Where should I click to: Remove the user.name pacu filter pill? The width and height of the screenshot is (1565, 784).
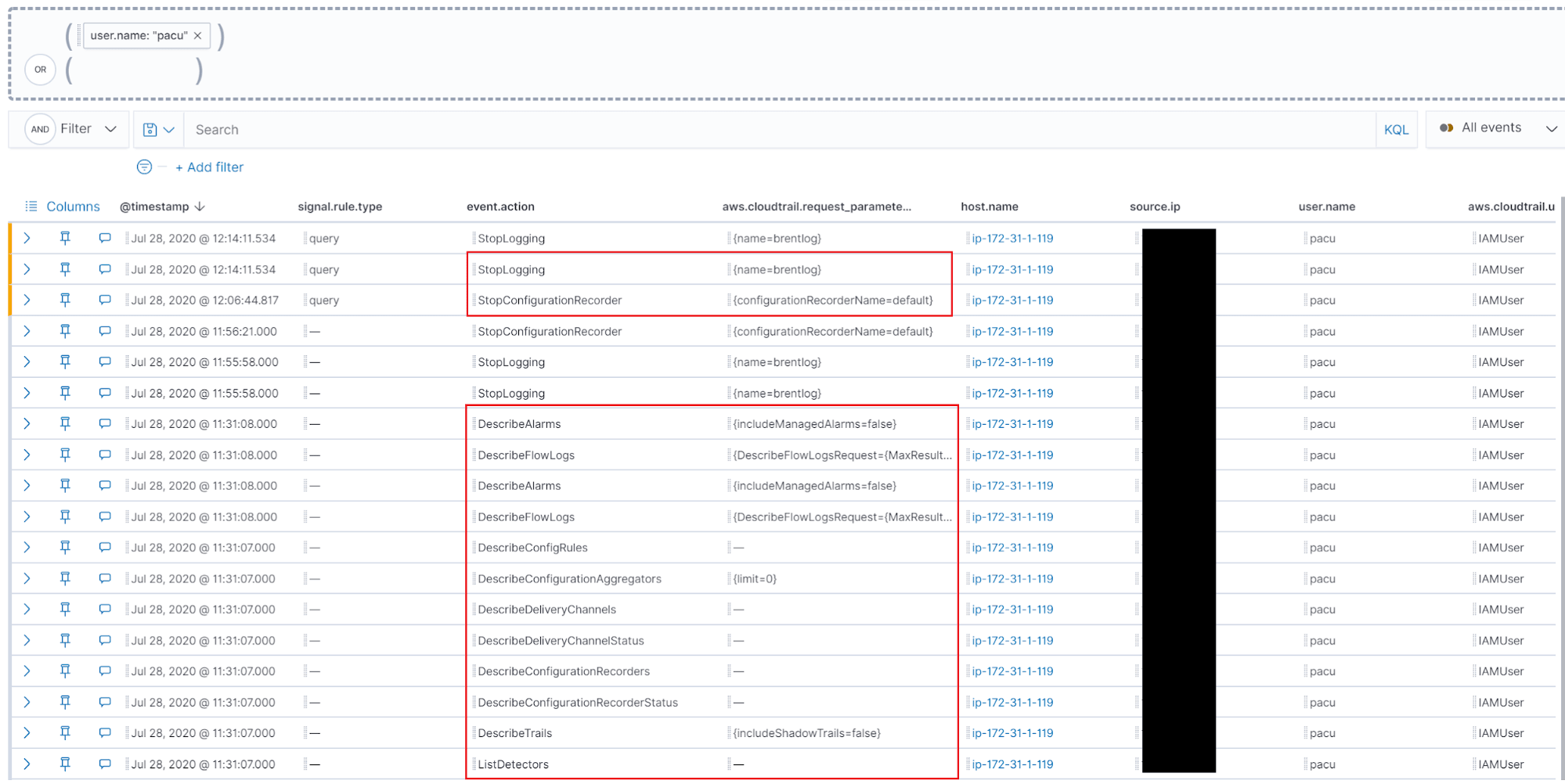(198, 35)
